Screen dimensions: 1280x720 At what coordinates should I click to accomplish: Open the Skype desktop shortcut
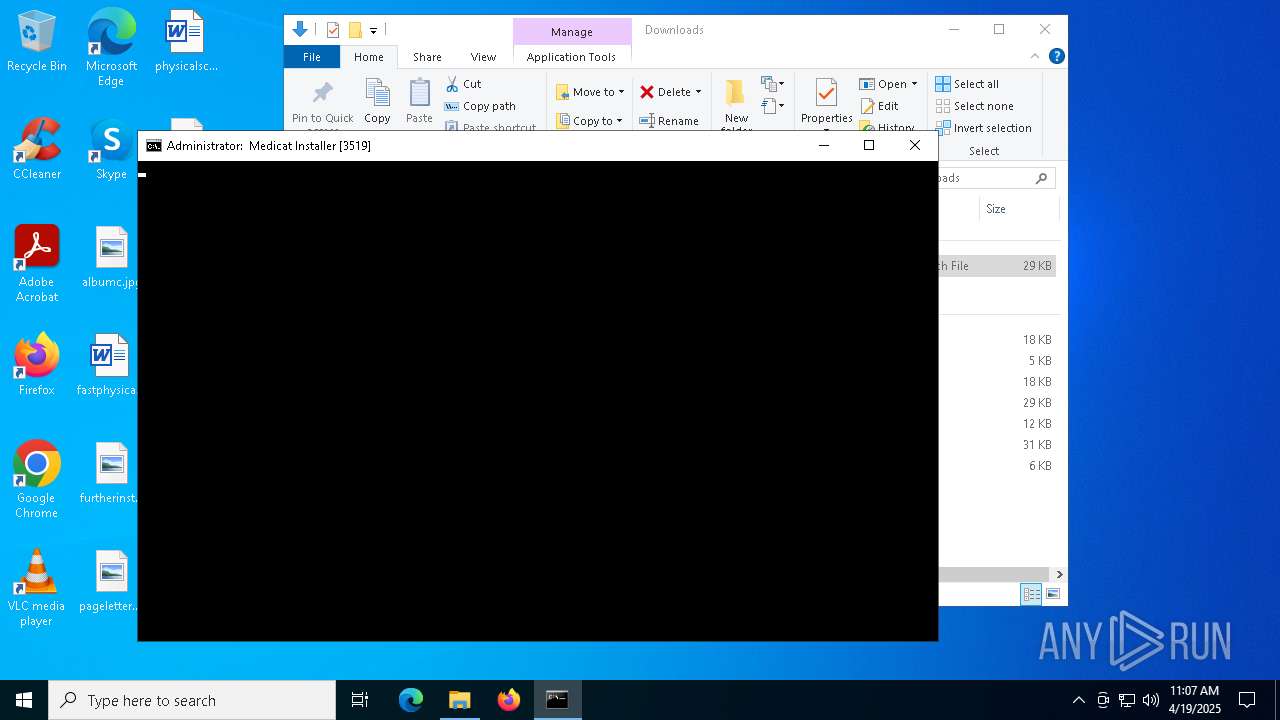click(111, 149)
